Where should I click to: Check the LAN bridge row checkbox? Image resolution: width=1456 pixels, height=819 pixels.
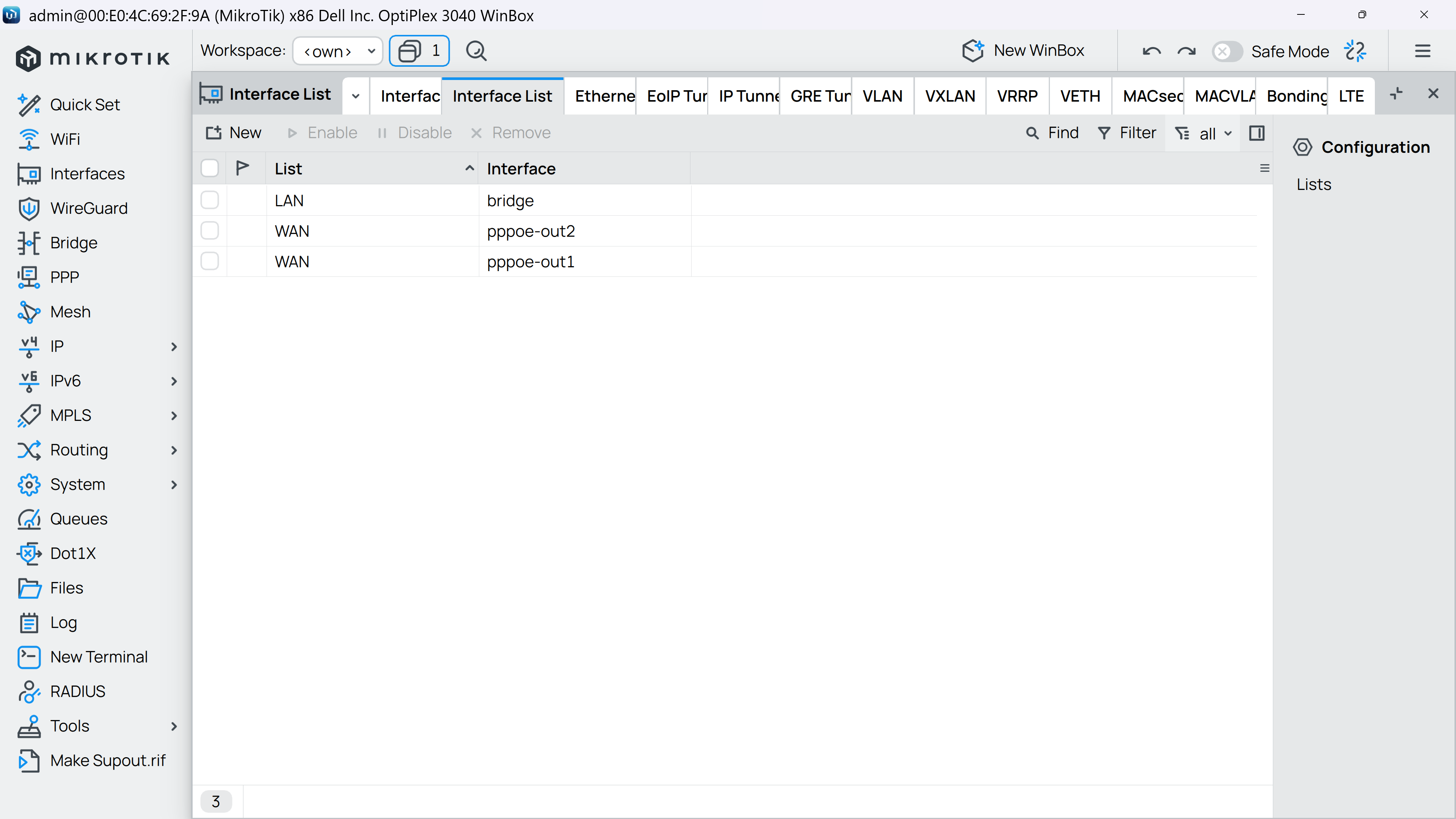pyautogui.click(x=210, y=200)
